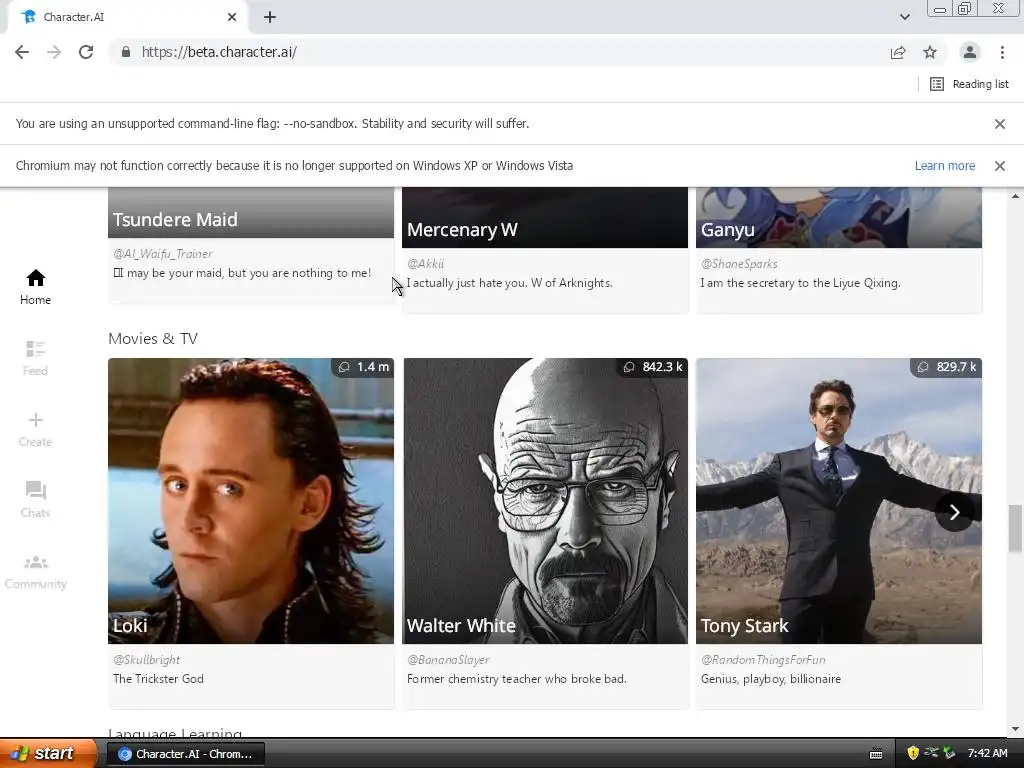Go to Home in the sidebar
1024x768 pixels.
(x=35, y=287)
